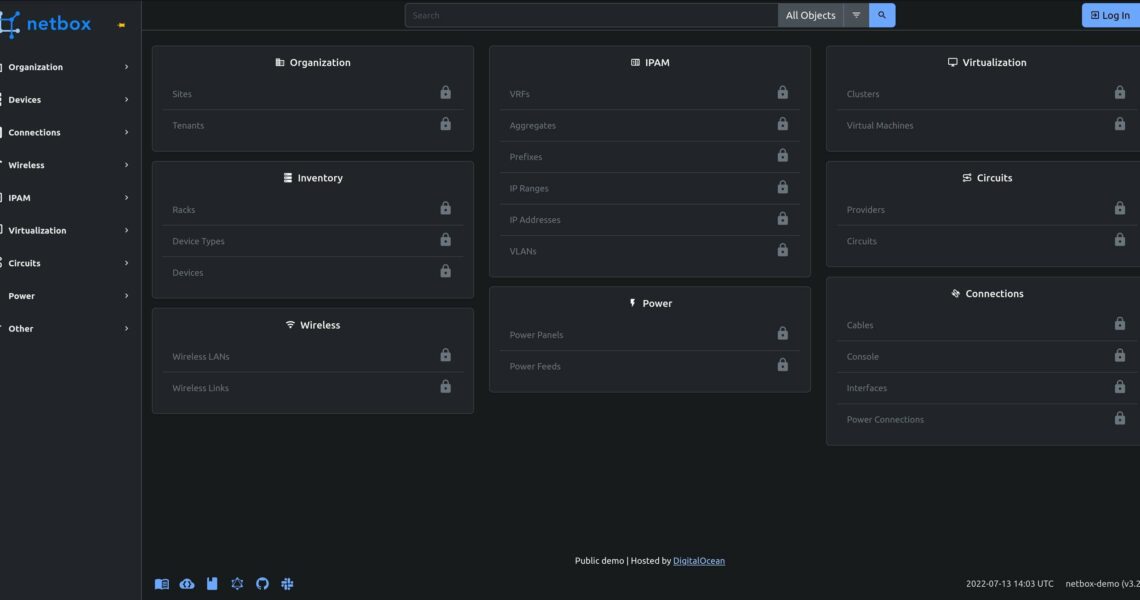The height and width of the screenshot is (600, 1140).
Task: Click the lock icon beside Sites
Action: click(445, 93)
